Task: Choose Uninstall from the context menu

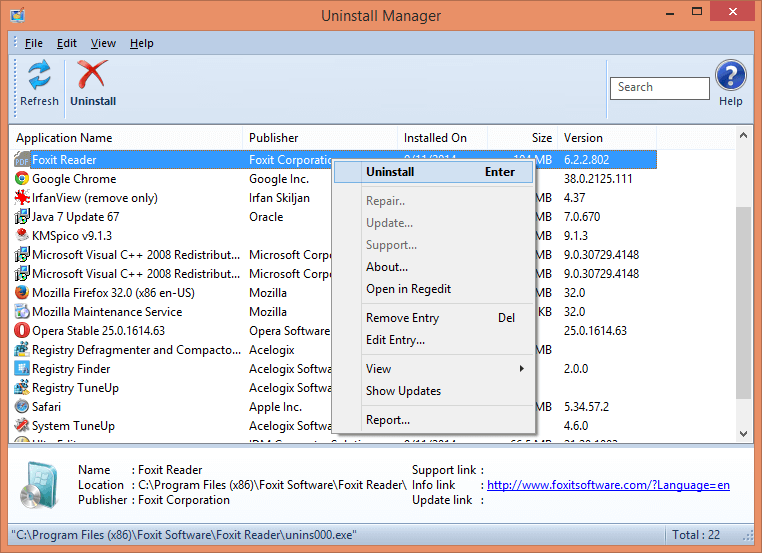Action: pos(433,172)
